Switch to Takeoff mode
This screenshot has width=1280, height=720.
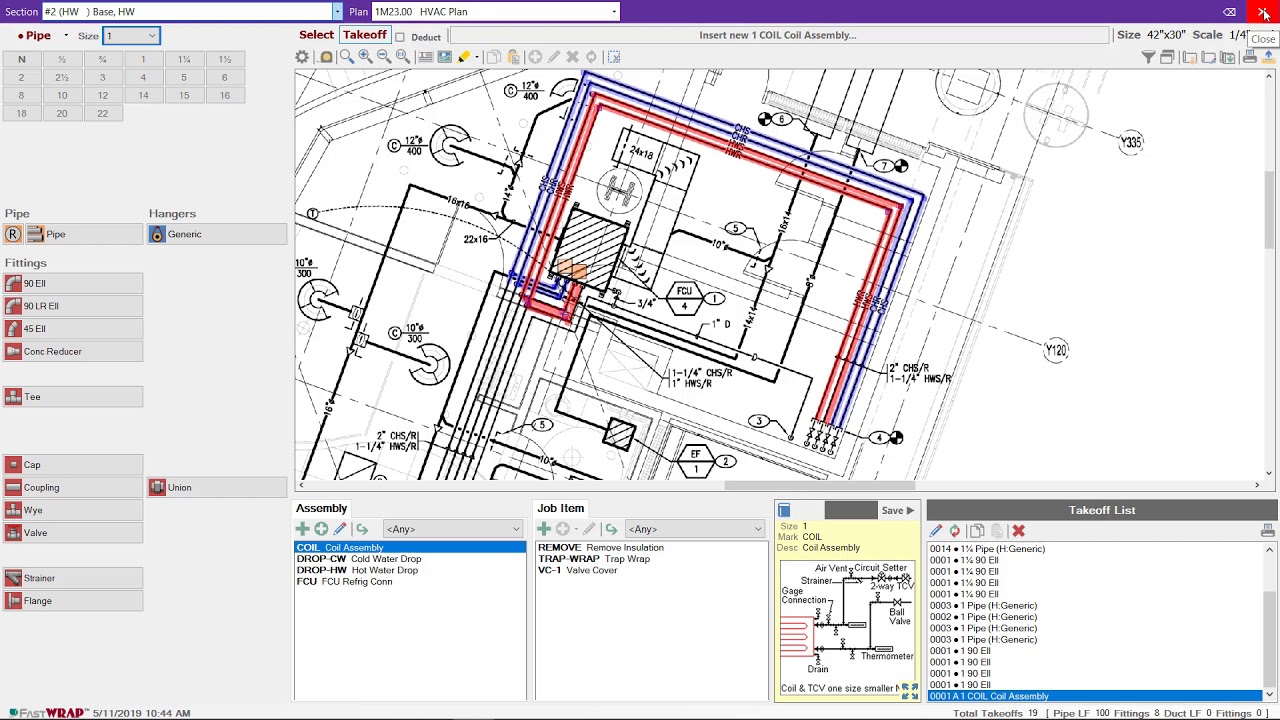pos(364,35)
